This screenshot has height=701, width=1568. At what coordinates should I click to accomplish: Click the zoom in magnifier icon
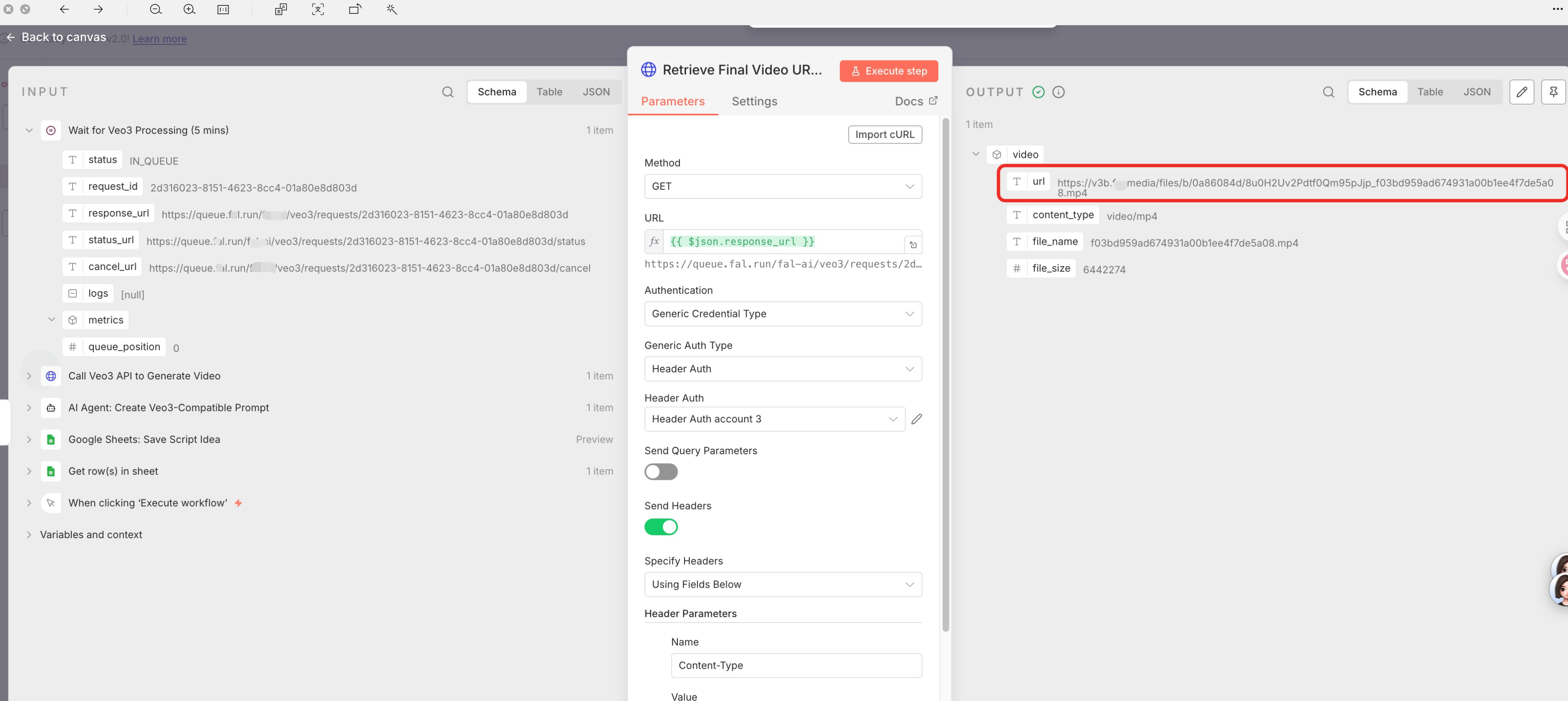[189, 9]
